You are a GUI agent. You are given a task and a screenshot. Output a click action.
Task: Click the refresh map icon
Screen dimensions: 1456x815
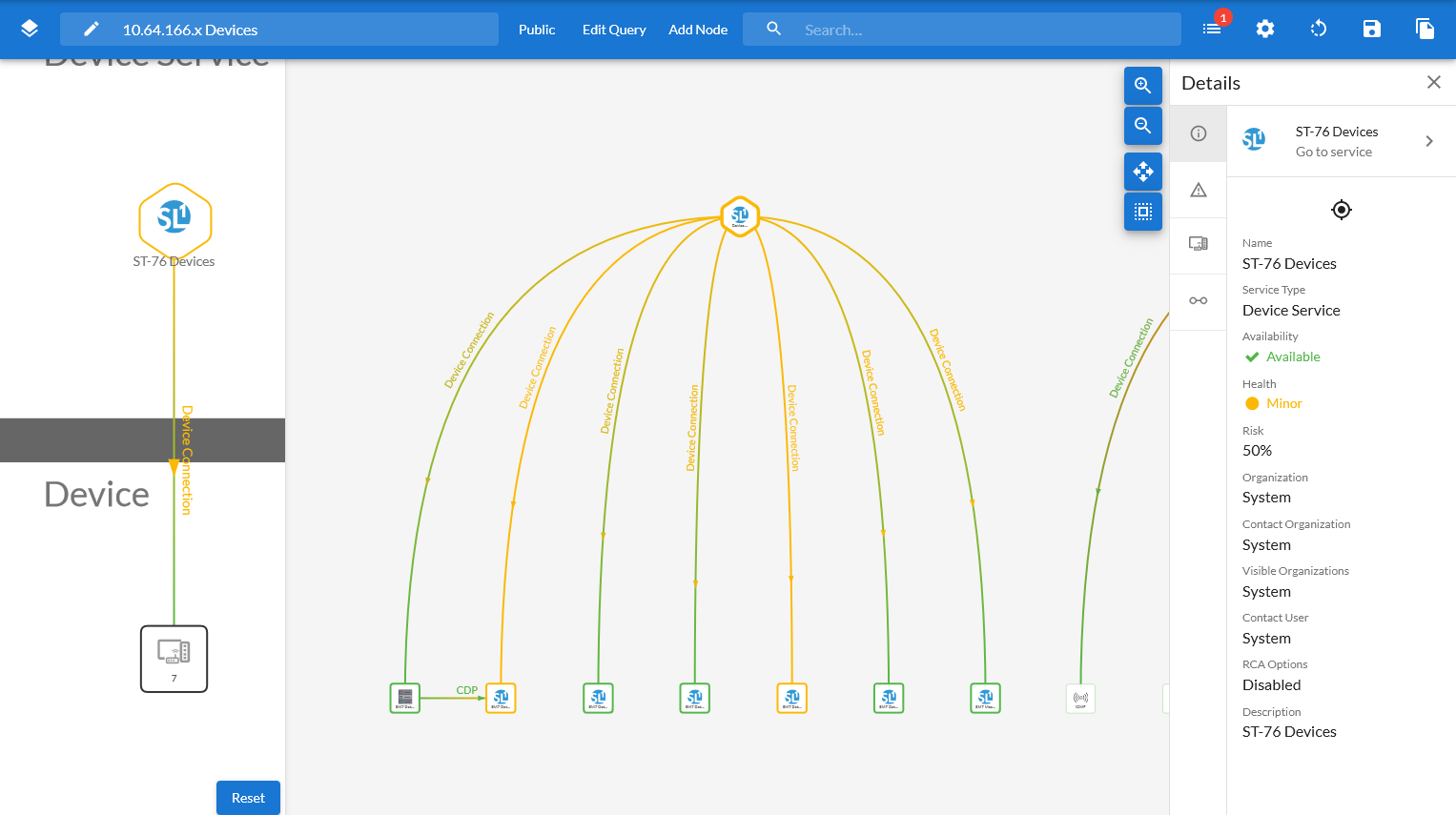1319,29
